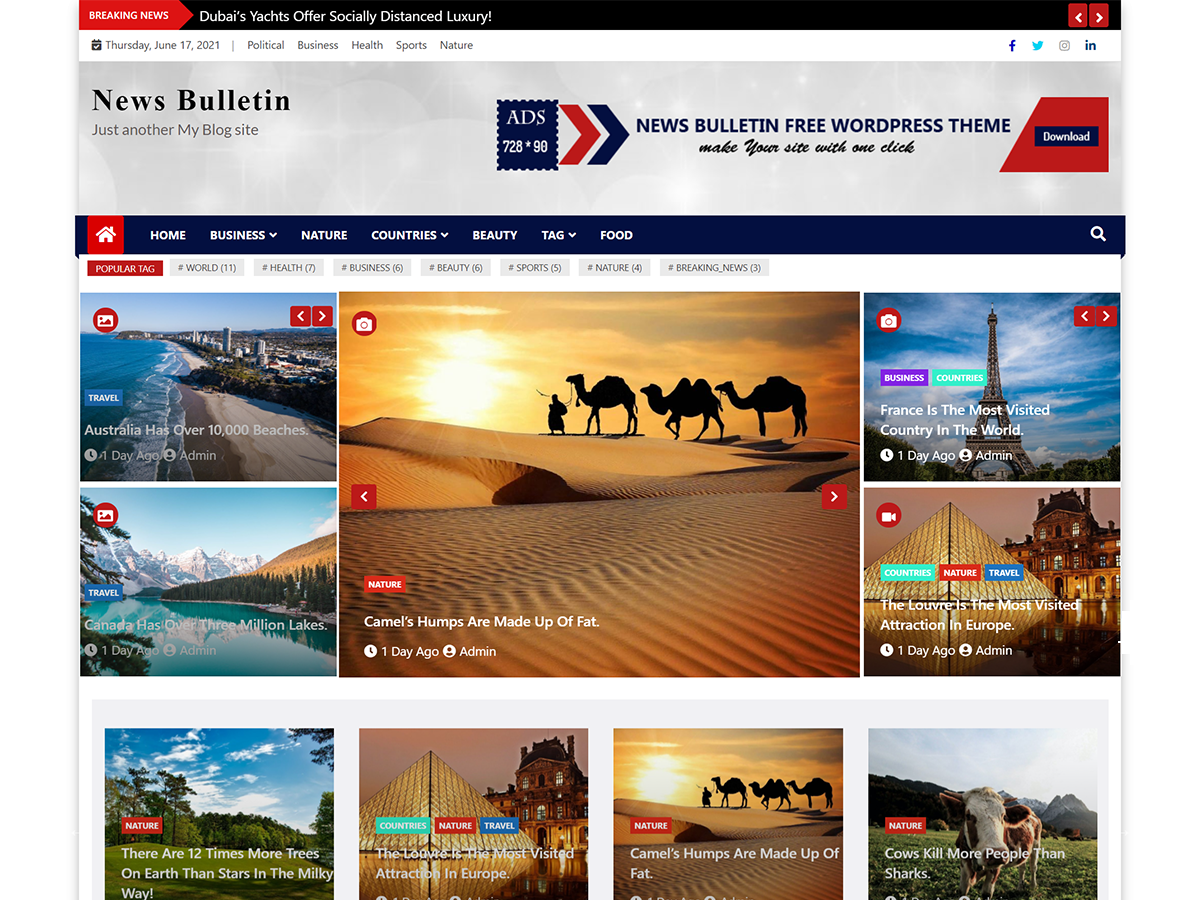Click the video icon on the Louvre article
Screen dimensions: 1200x900
[887, 514]
